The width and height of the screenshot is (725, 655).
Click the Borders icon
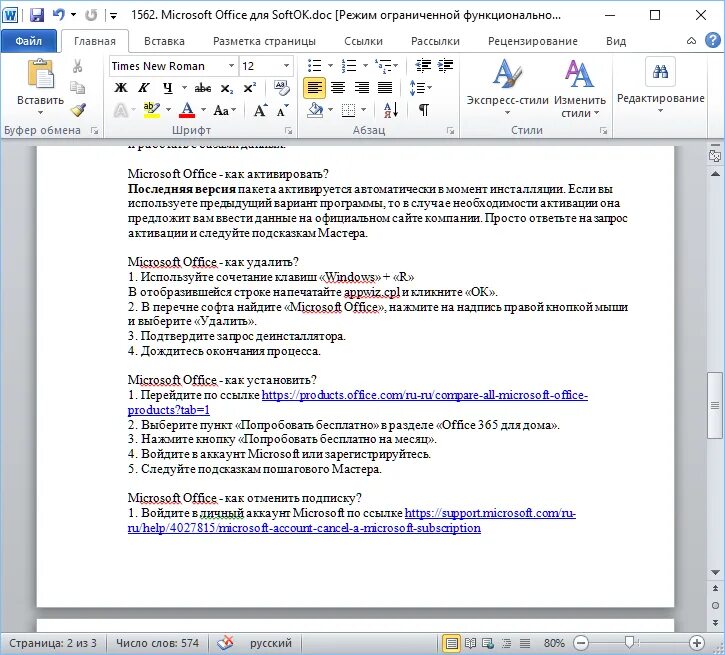[348, 110]
